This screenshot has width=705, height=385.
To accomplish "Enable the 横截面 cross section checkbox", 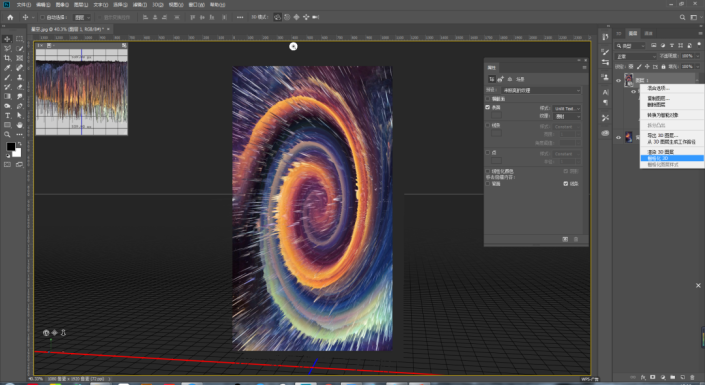I will 488,98.
